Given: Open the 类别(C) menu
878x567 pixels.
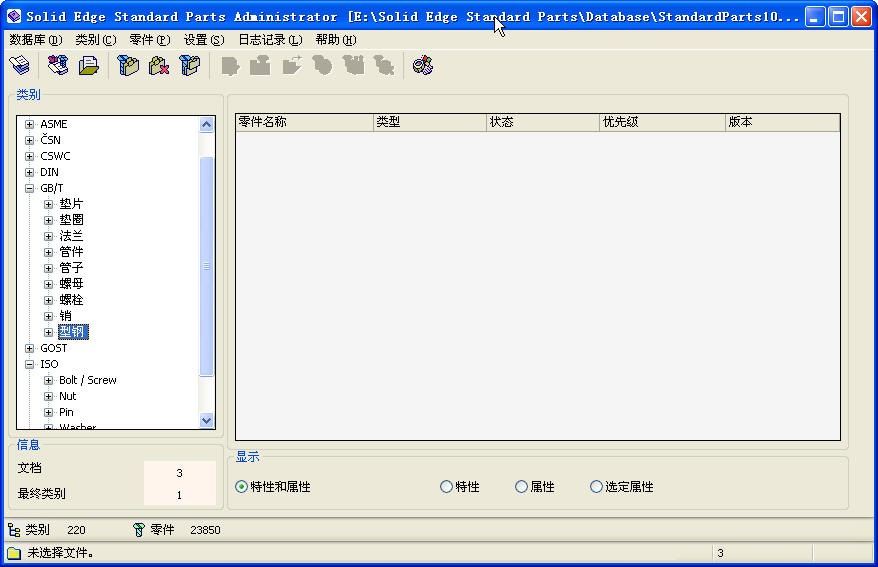Looking at the screenshot, I should [x=96, y=40].
